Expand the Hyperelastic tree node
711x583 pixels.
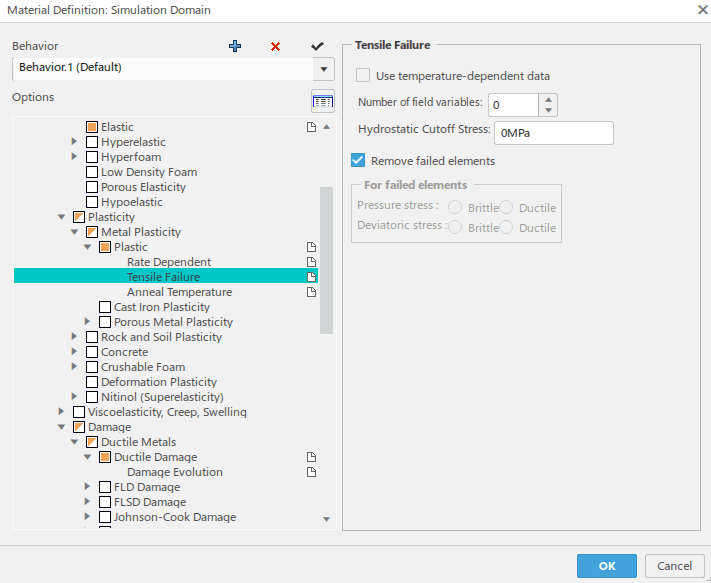point(74,141)
